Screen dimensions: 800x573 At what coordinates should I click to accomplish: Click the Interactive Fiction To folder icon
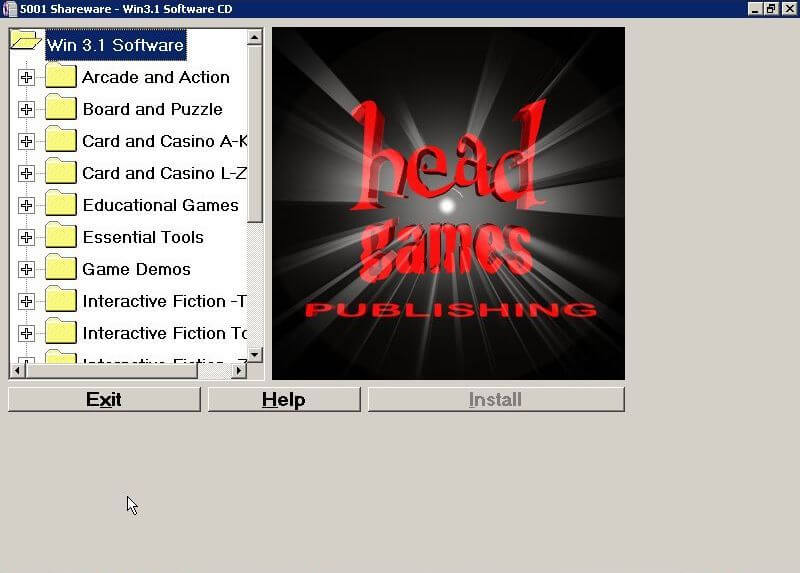pyautogui.click(x=61, y=332)
